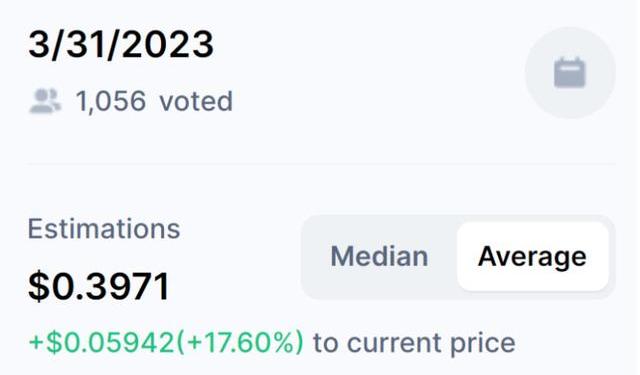
Task: Click the plus sign before $0.05942
Action: coord(36,342)
